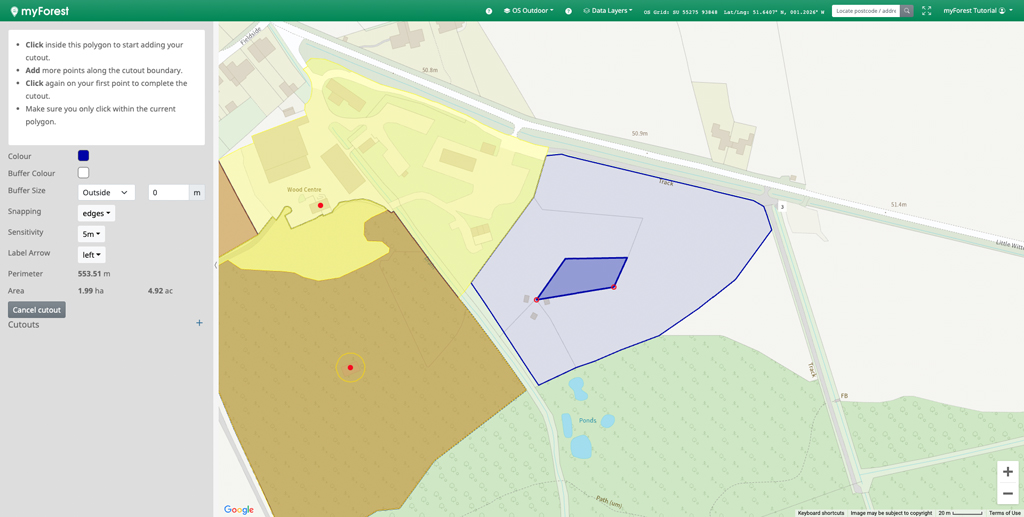Screen dimensions: 1024x517
Task: Open the OS Outdoor basemap menu
Action: [x=529, y=11]
